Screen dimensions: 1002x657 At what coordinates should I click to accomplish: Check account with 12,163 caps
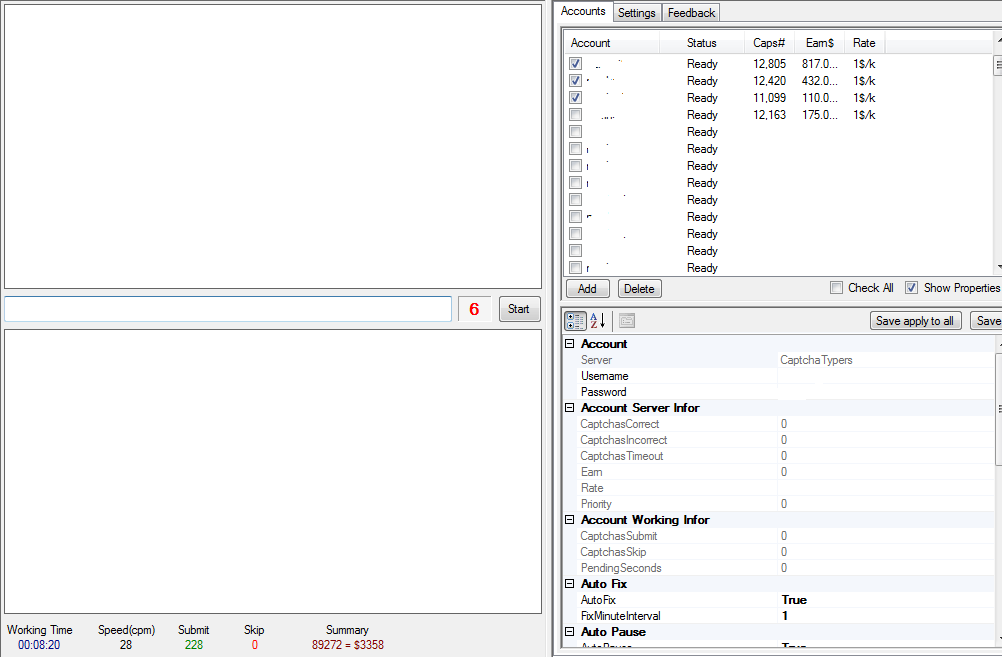click(575, 115)
